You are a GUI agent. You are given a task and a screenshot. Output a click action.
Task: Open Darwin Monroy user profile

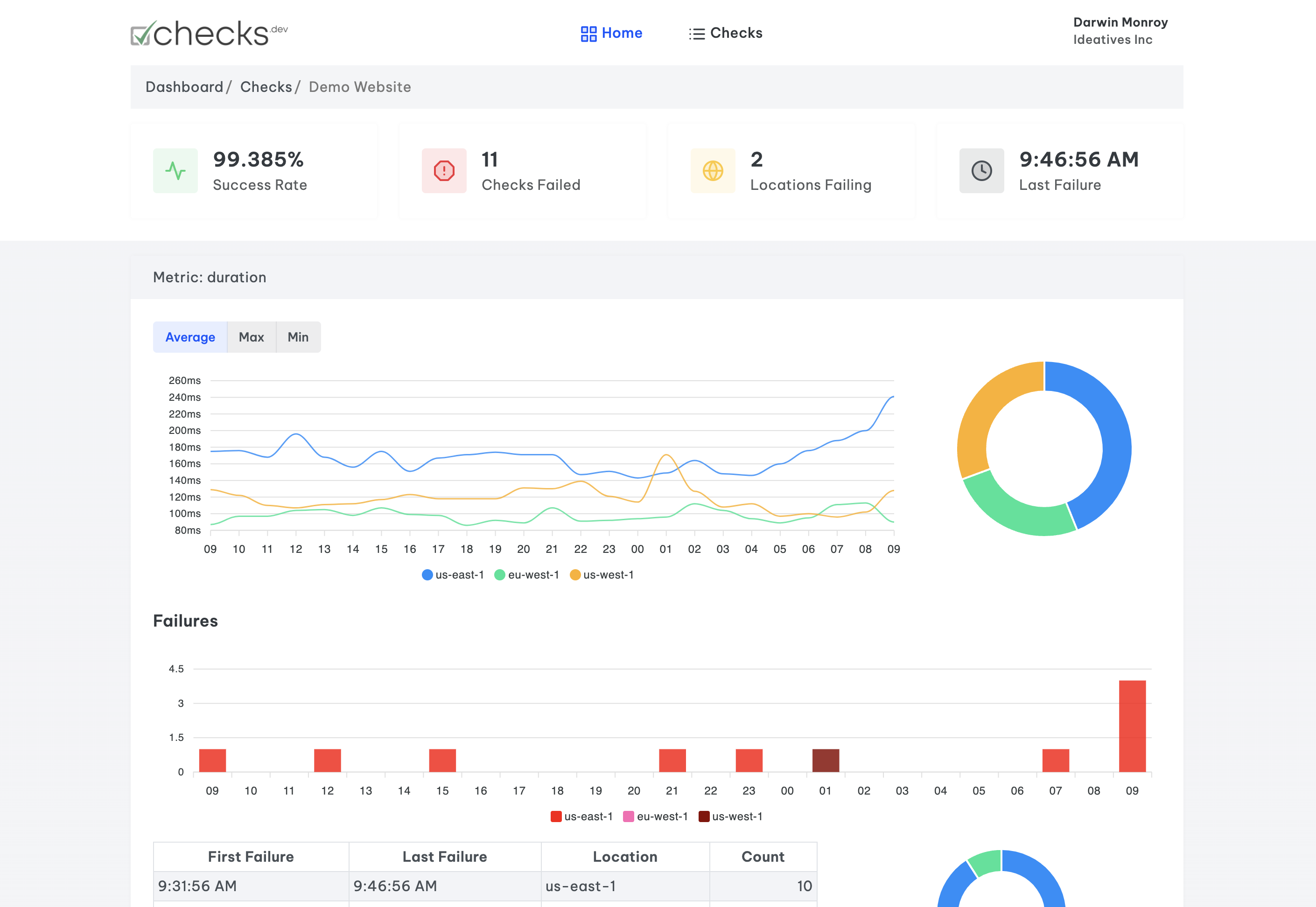(1120, 22)
